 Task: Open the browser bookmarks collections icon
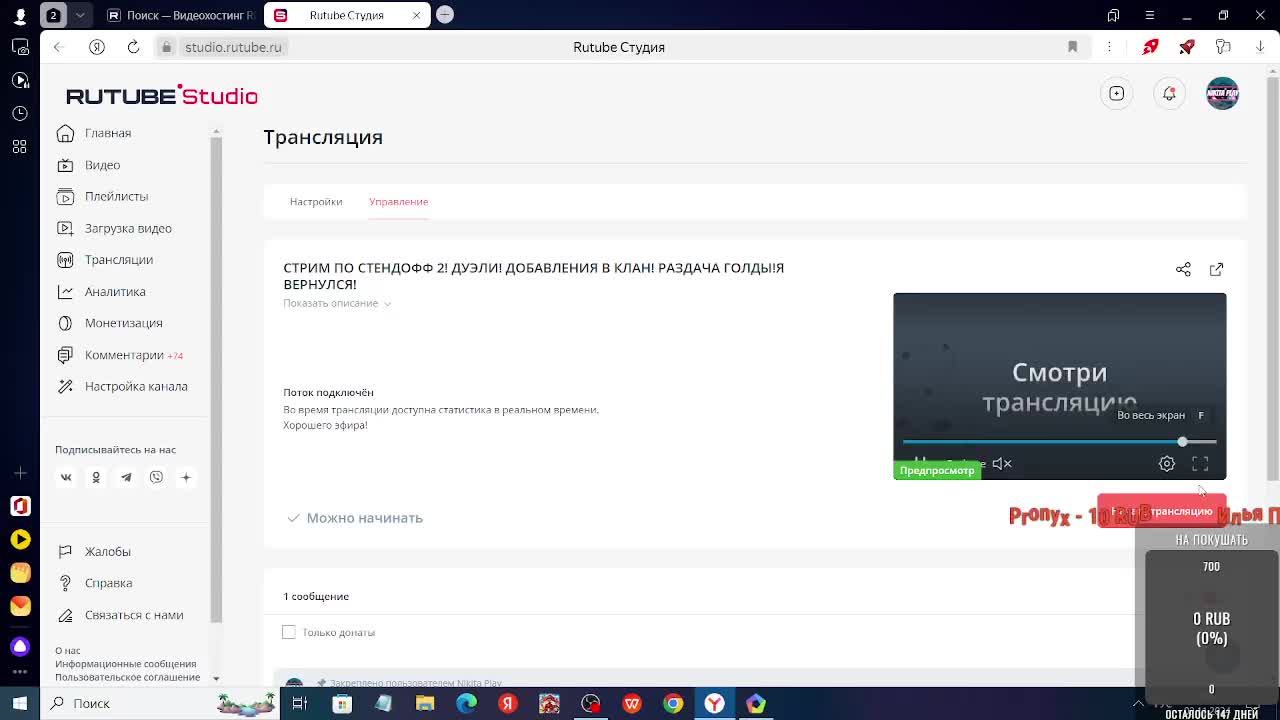coord(1113,15)
